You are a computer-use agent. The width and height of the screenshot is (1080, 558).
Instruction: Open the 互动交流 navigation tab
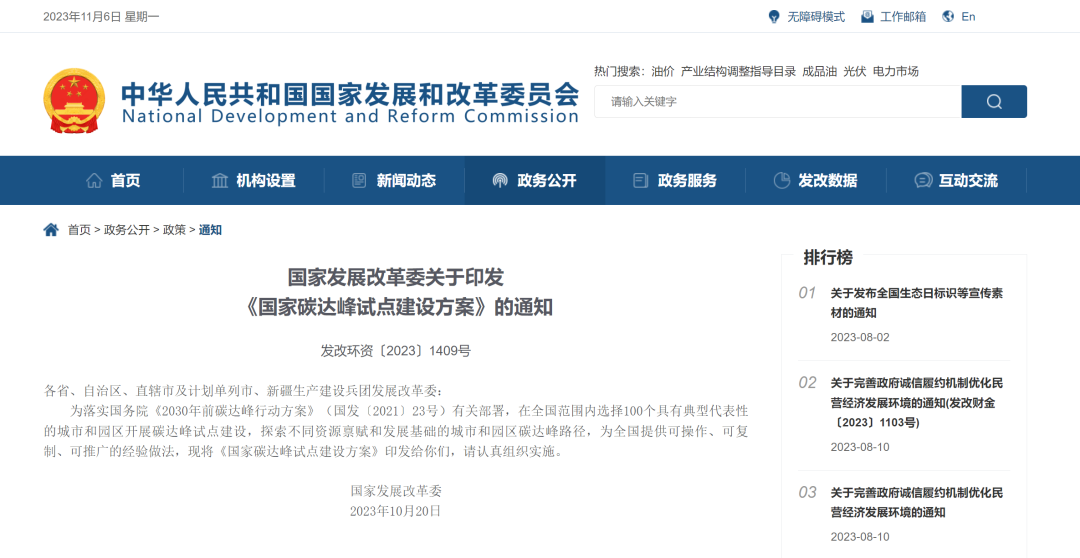[x=956, y=180]
